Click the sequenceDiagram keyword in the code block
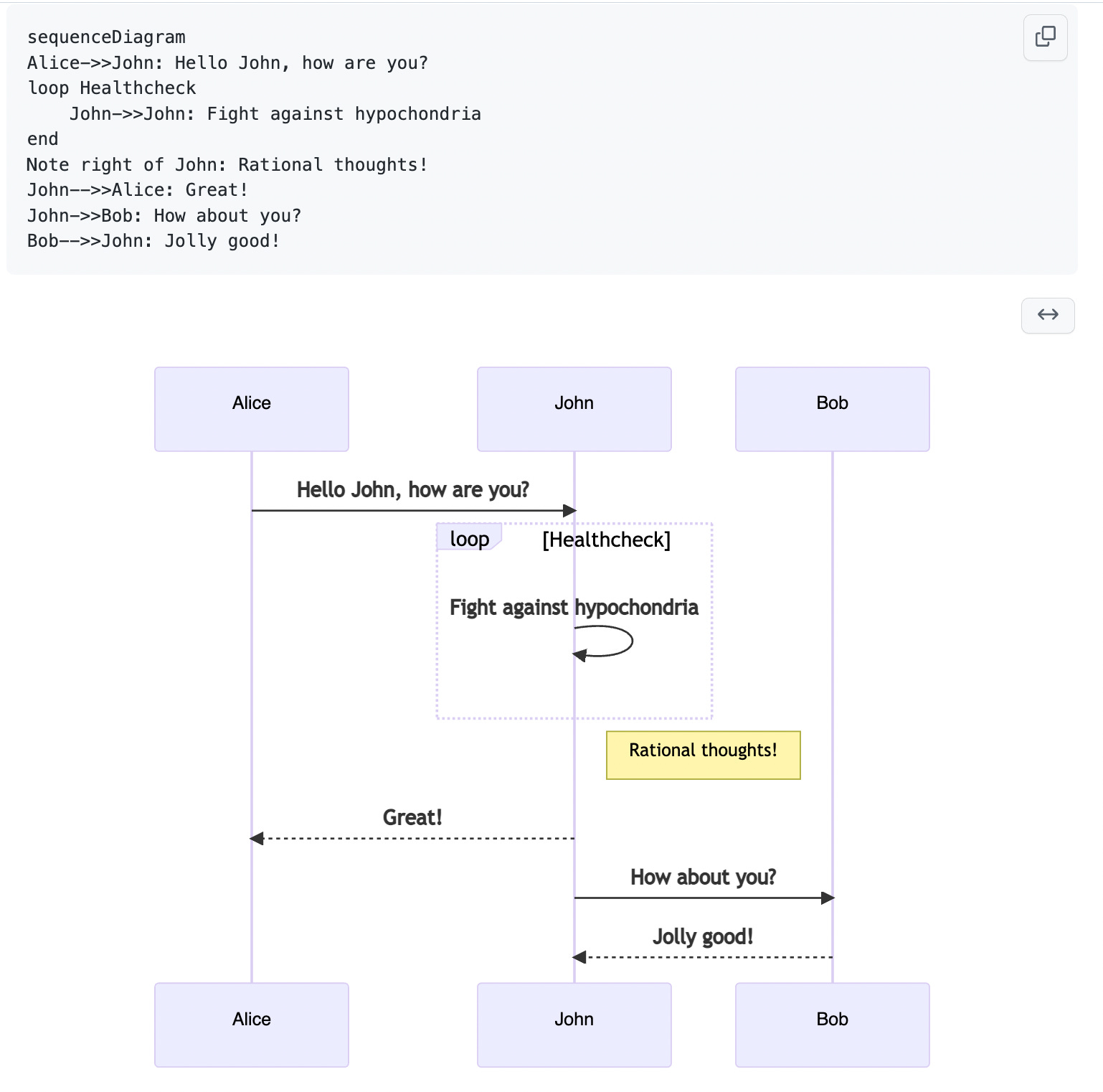Screen dimensions: 1103x1092 [x=106, y=37]
